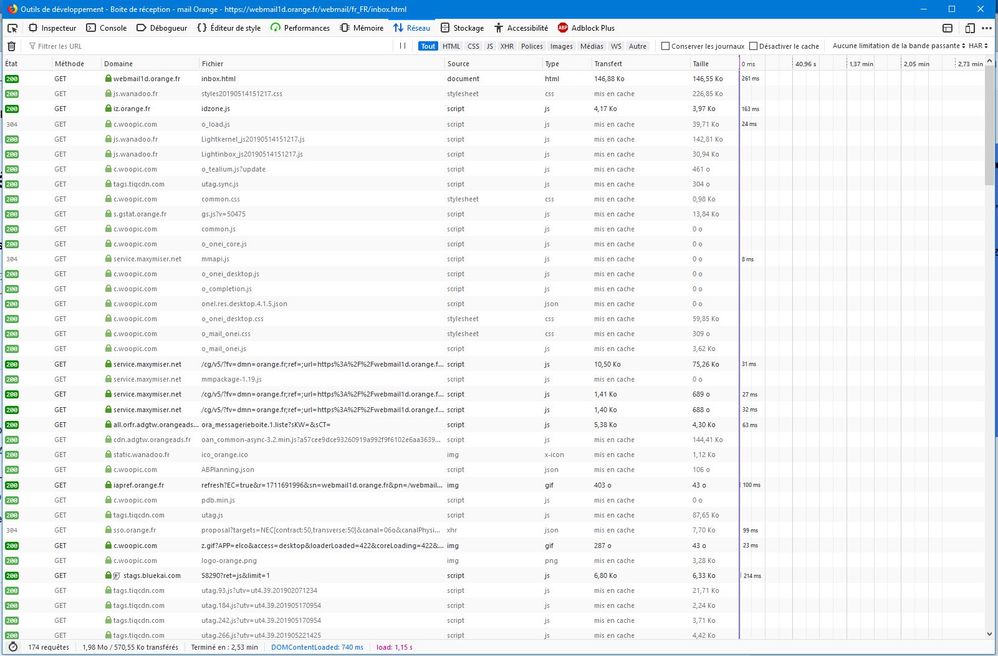This screenshot has width=998, height=656.
Task: Sort requests by the Domaine column header
Action: (118, 63)
